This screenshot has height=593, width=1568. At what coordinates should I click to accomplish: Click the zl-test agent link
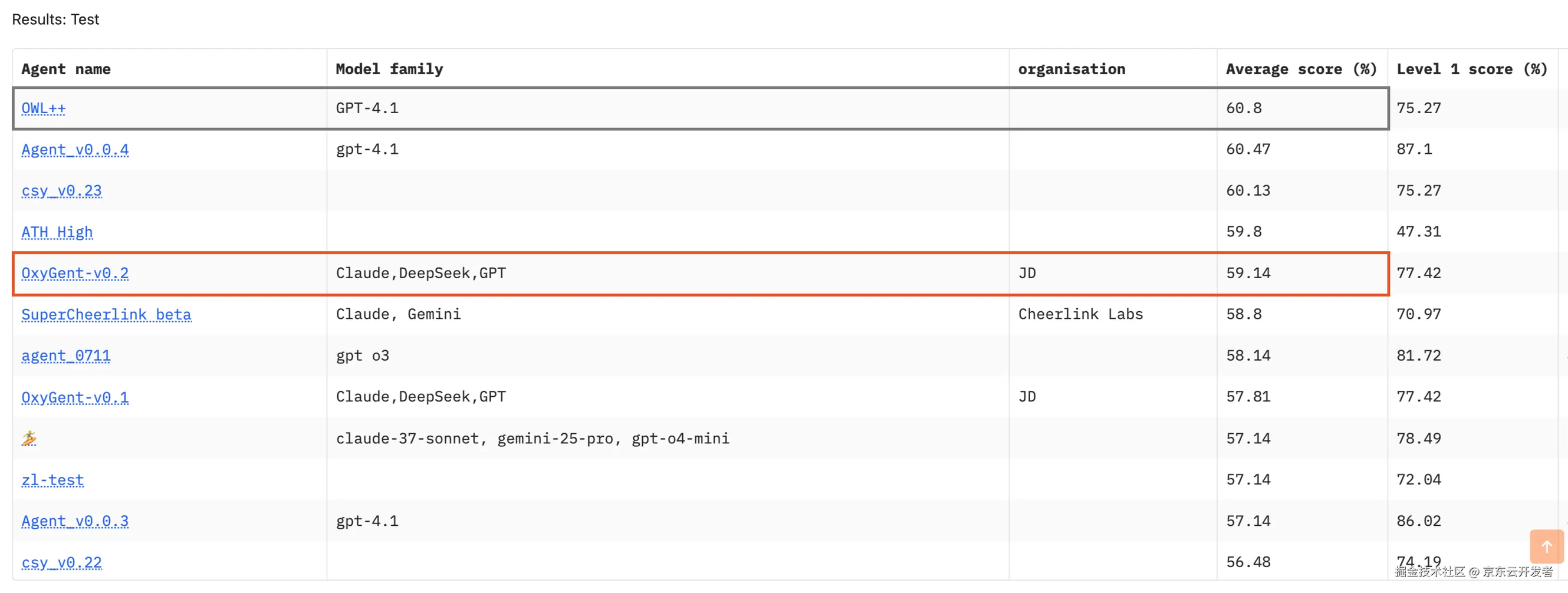point(53,480)
